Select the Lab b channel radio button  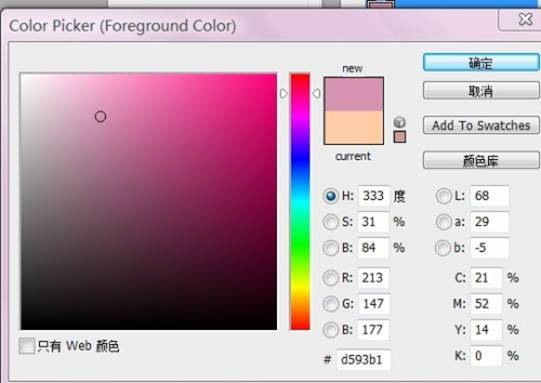coord(443,248)
